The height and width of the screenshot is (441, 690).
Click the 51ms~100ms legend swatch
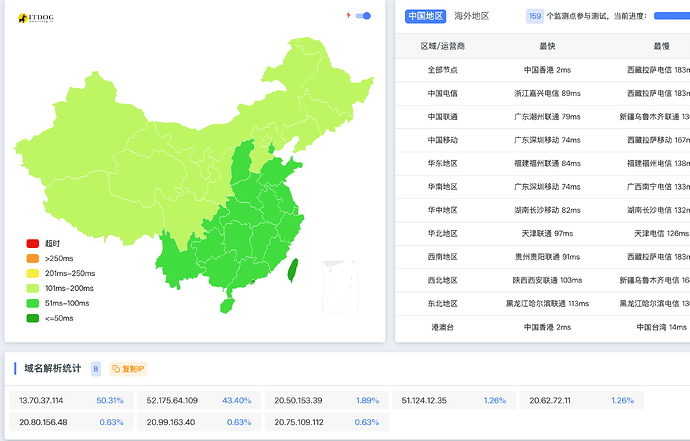click(x=32, y=303)
